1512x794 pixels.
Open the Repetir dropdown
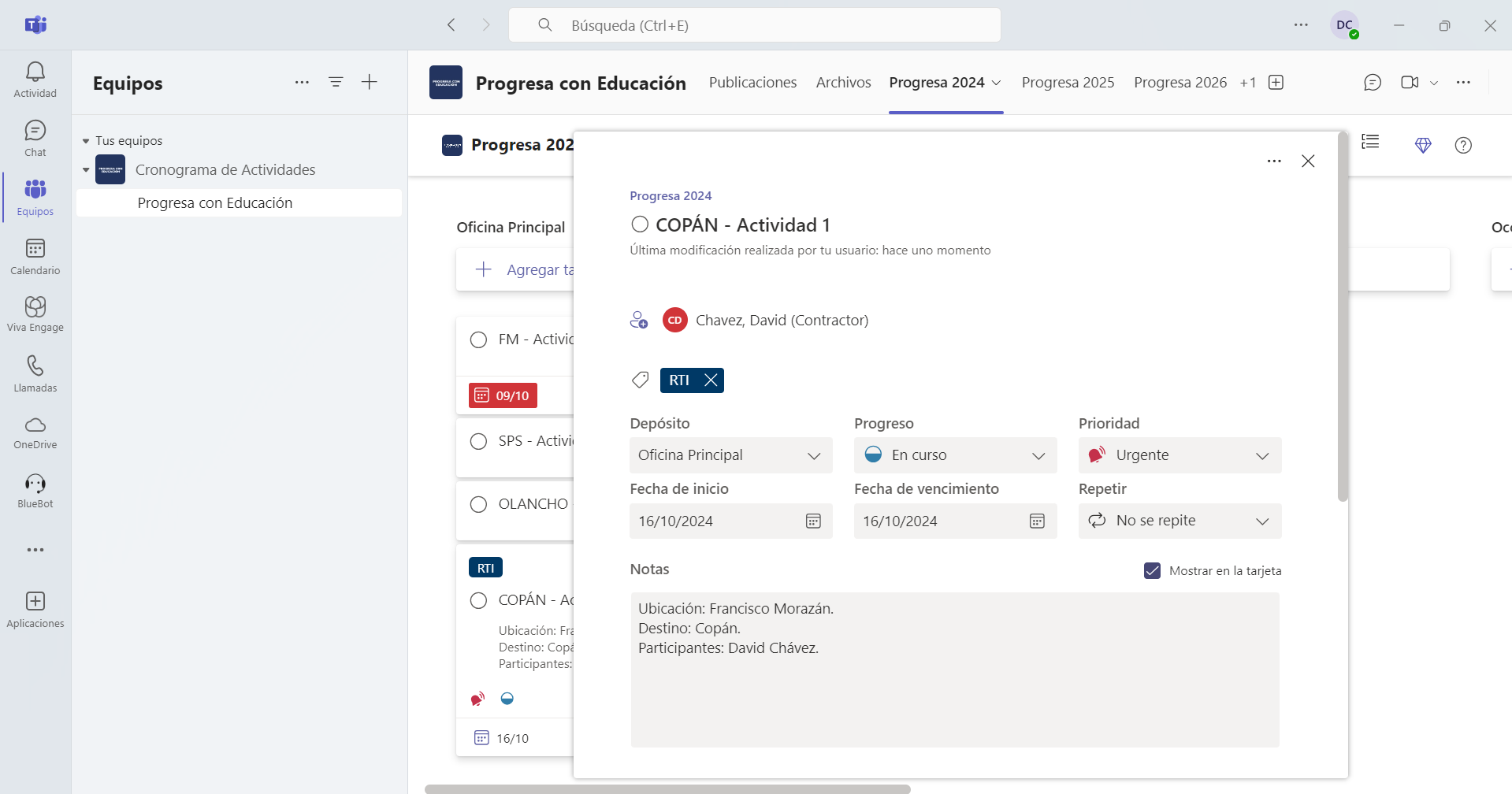click(1180, 521)
